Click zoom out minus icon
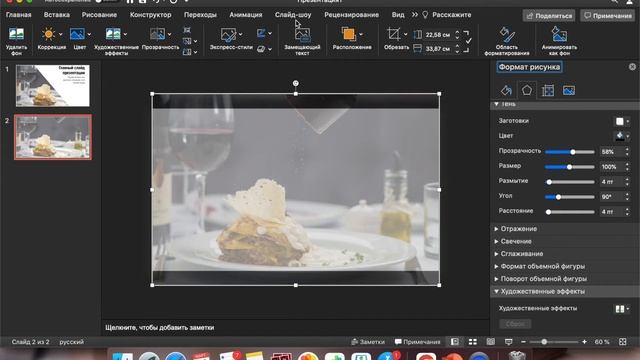Image resolution: width=640 pixels, height=360 pixels. click(523, 342)
